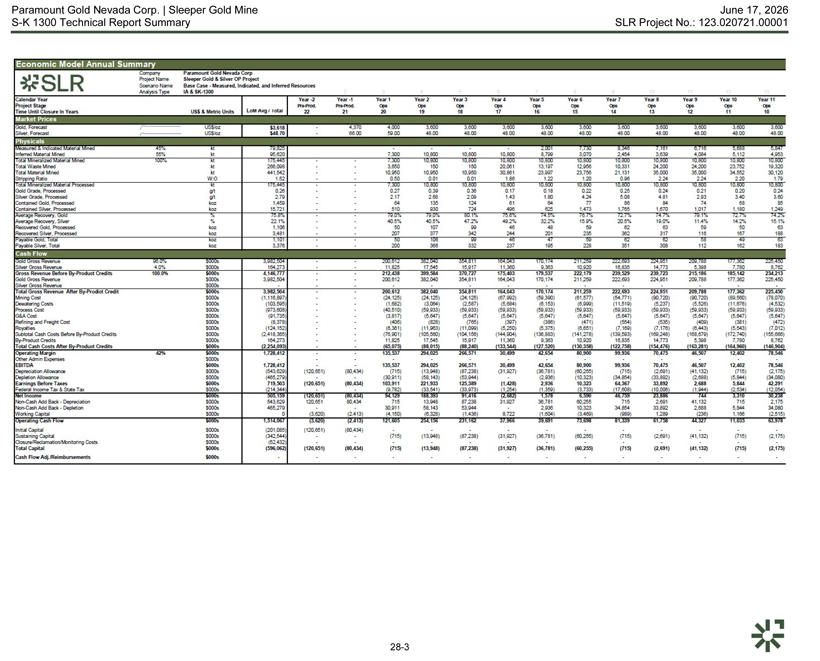Image resolution: width=820 pixels, height=661 pixels.
Task: Click the 'G&A Cost' row label
Action: tap(27, 316)
